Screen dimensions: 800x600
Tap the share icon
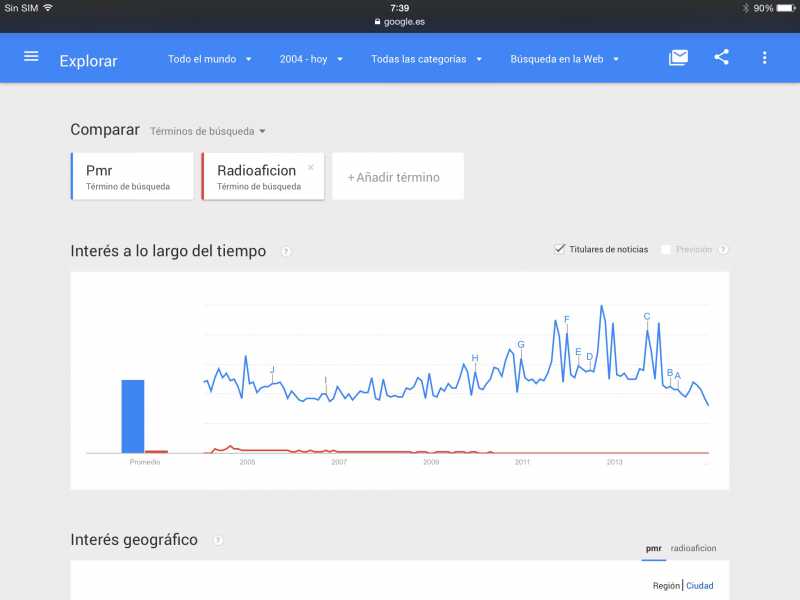click(x=721, y=57)
